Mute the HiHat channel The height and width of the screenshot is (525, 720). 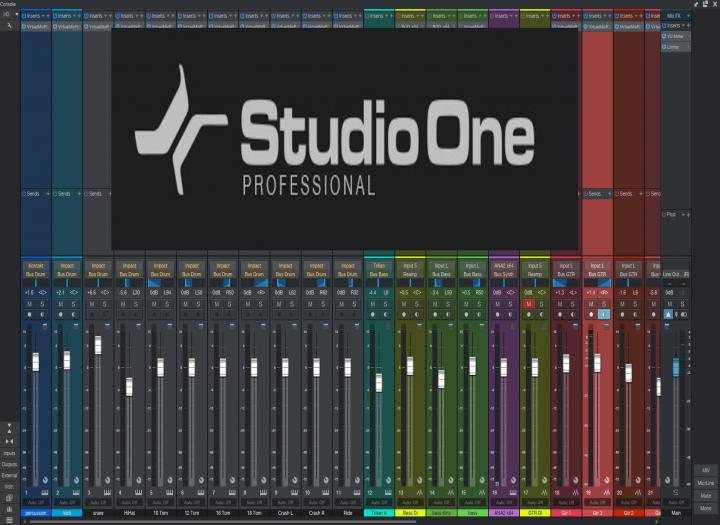123,304
